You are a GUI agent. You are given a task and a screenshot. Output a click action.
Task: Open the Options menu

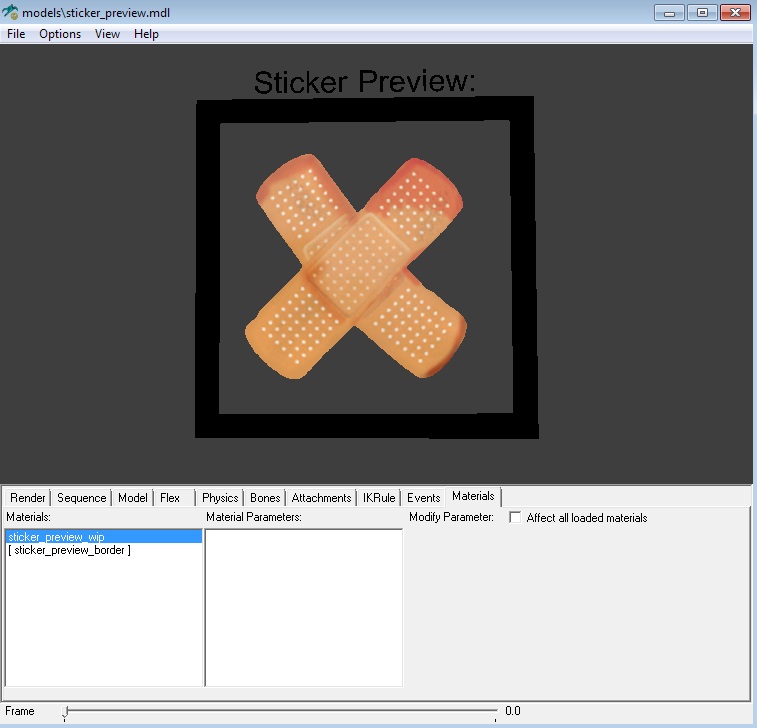point(60,34)
